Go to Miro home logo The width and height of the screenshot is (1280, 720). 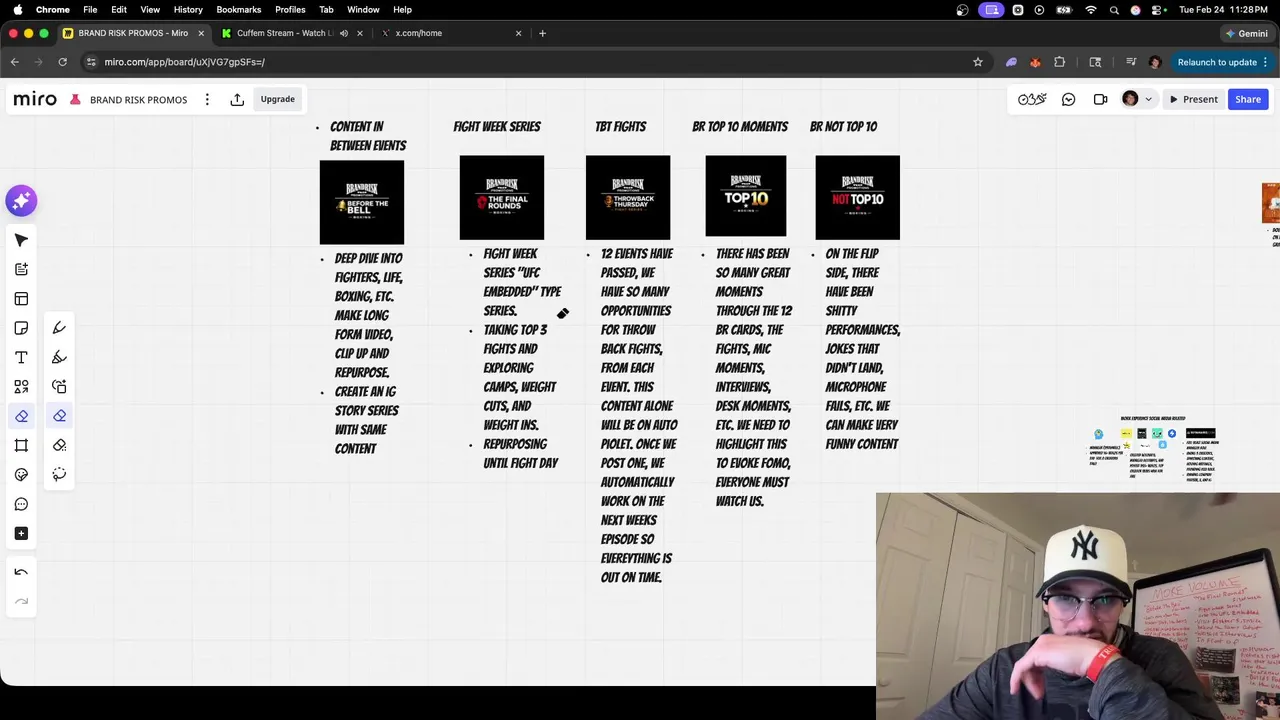35,99
